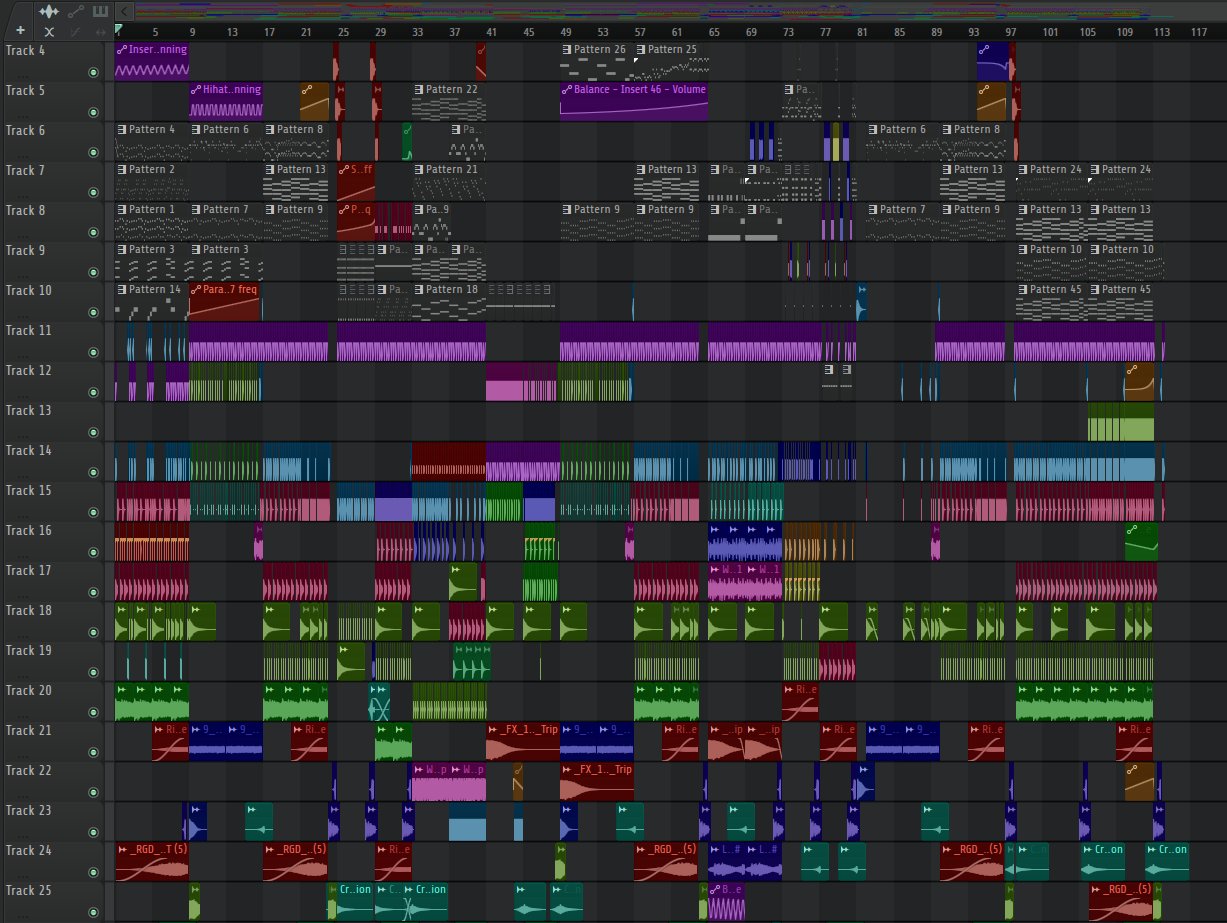Click the green playhead marker at bar 1
The height and width of the screenshot is (923, 1227).
[x=118, y=29]
